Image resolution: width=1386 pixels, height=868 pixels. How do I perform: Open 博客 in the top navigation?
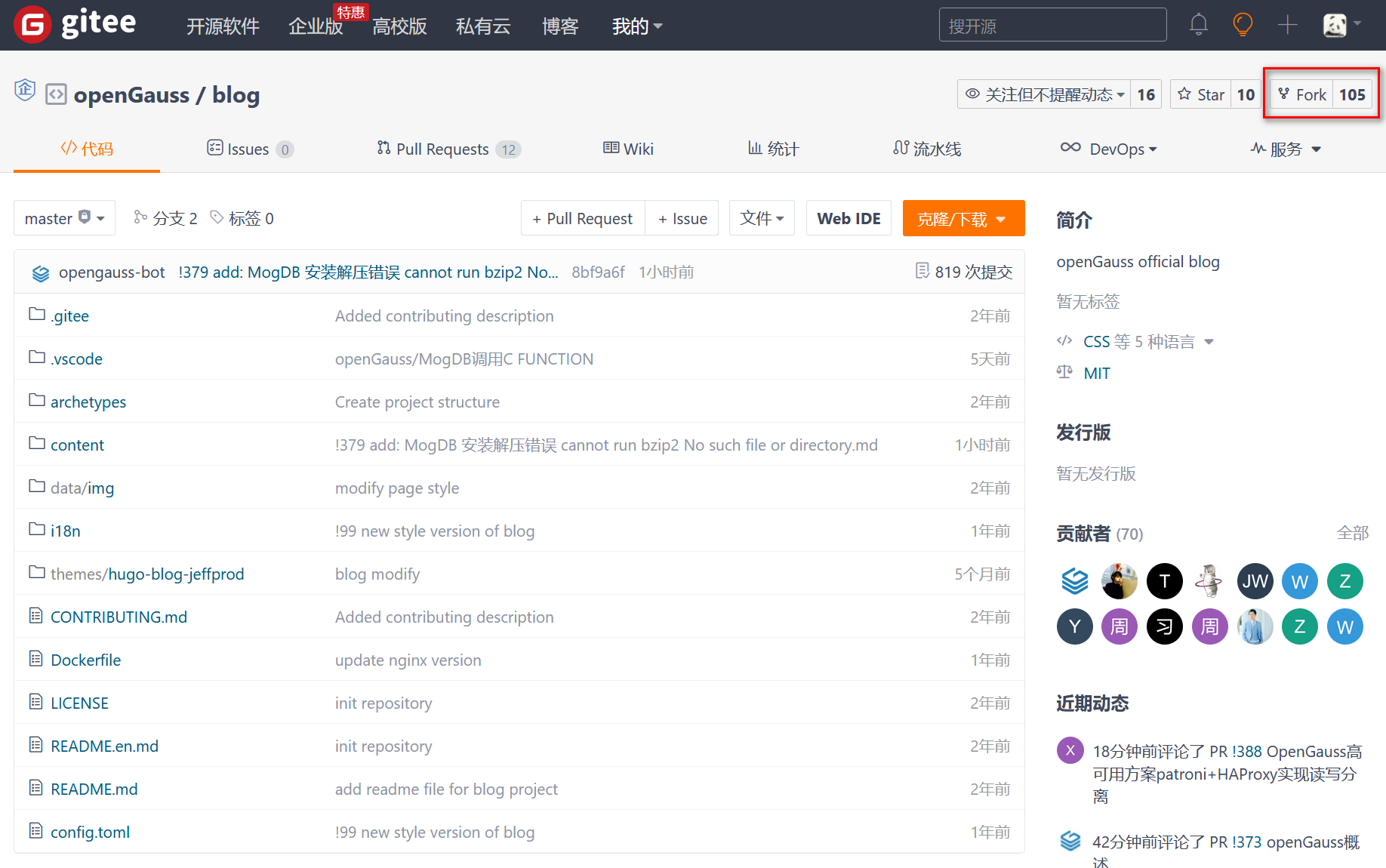click(560, 26)
